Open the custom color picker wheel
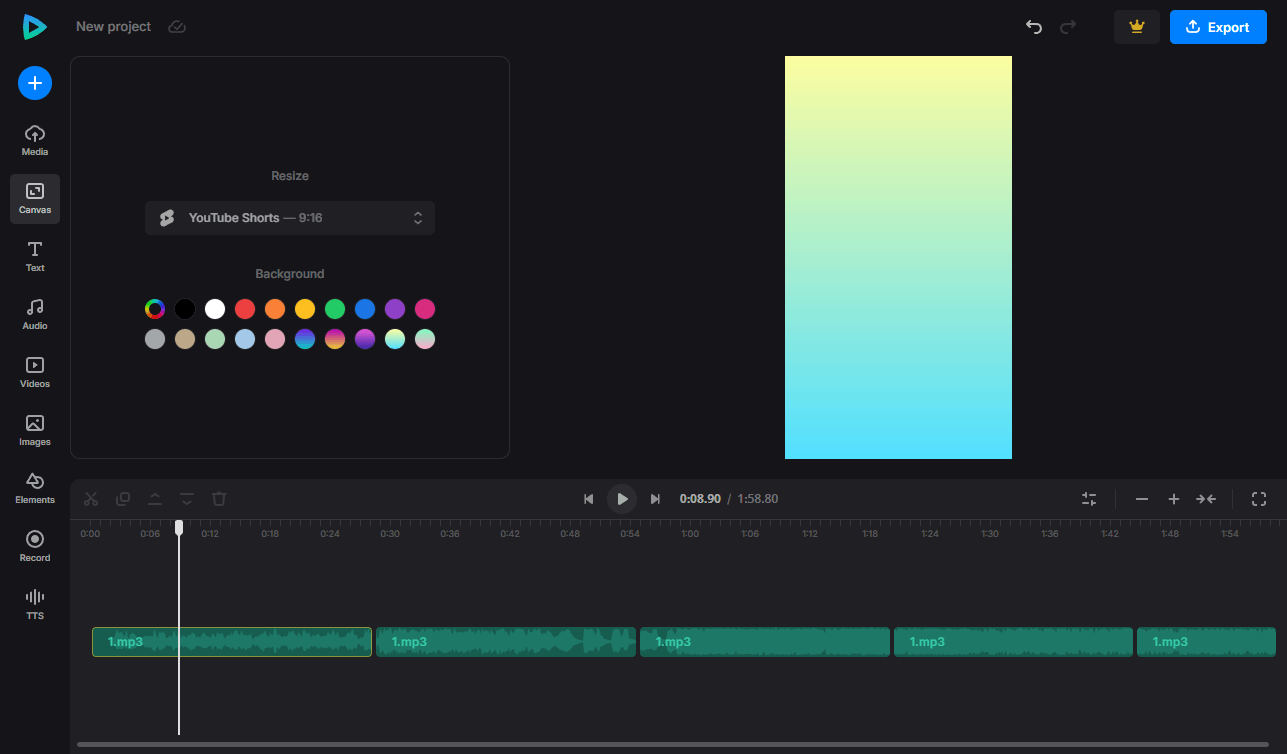Viewport: 1287px width, 754px height. coord(155,309)
